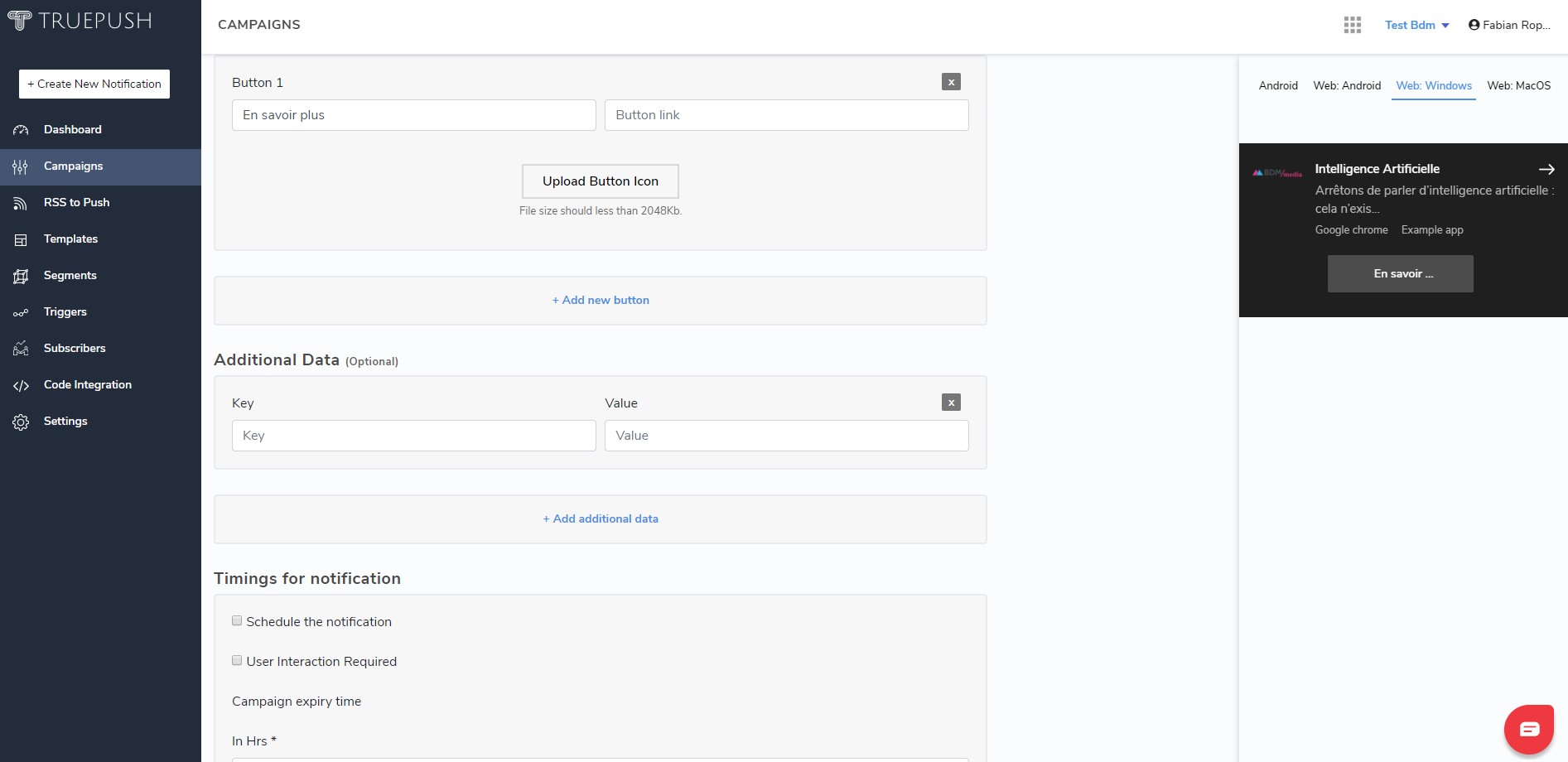The width and height of the screenshot is (1568, 762).
Task: Check User Interaction Required
Action: 237,660
